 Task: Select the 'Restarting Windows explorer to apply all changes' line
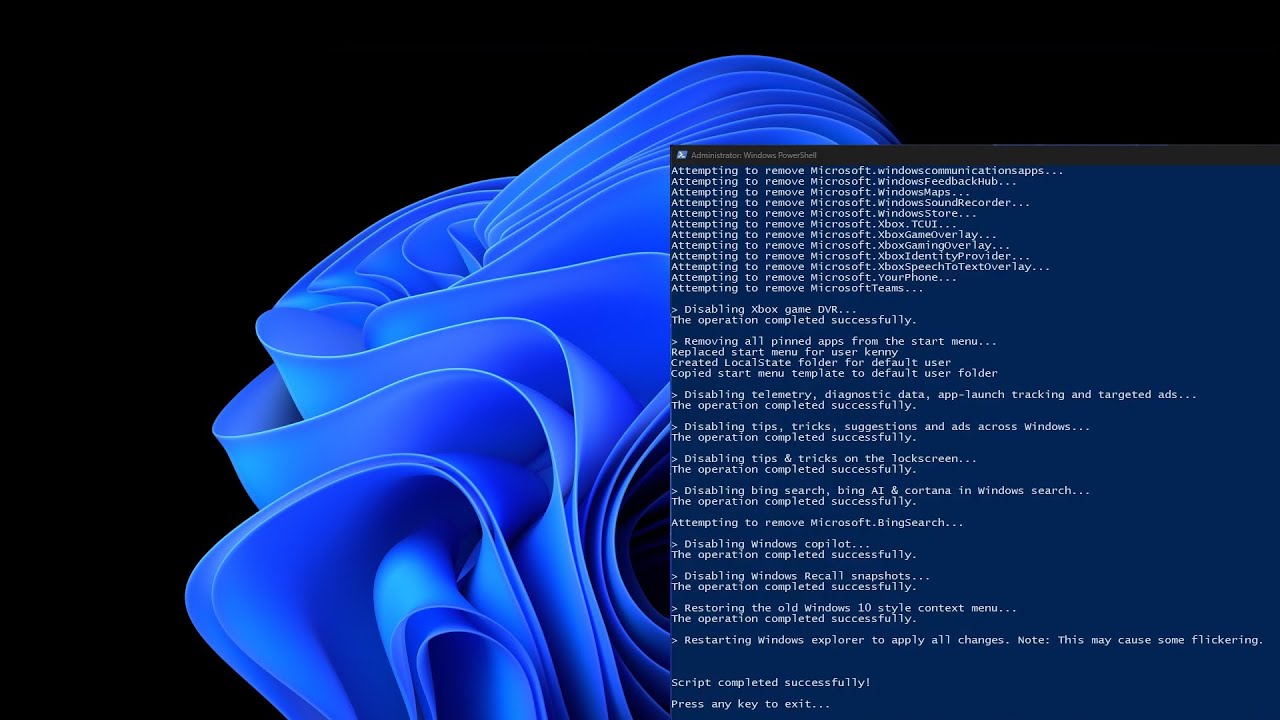point(967,640)
